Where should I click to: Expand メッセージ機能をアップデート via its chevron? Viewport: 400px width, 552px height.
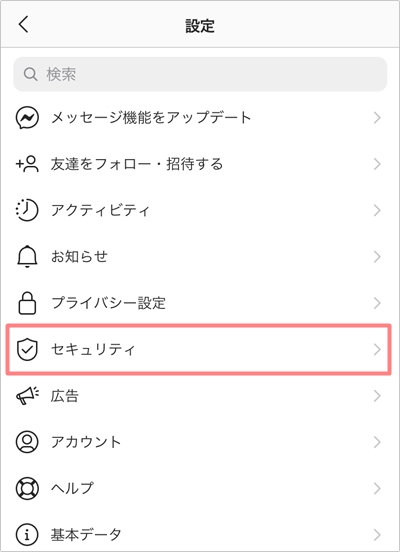[377, 118]
